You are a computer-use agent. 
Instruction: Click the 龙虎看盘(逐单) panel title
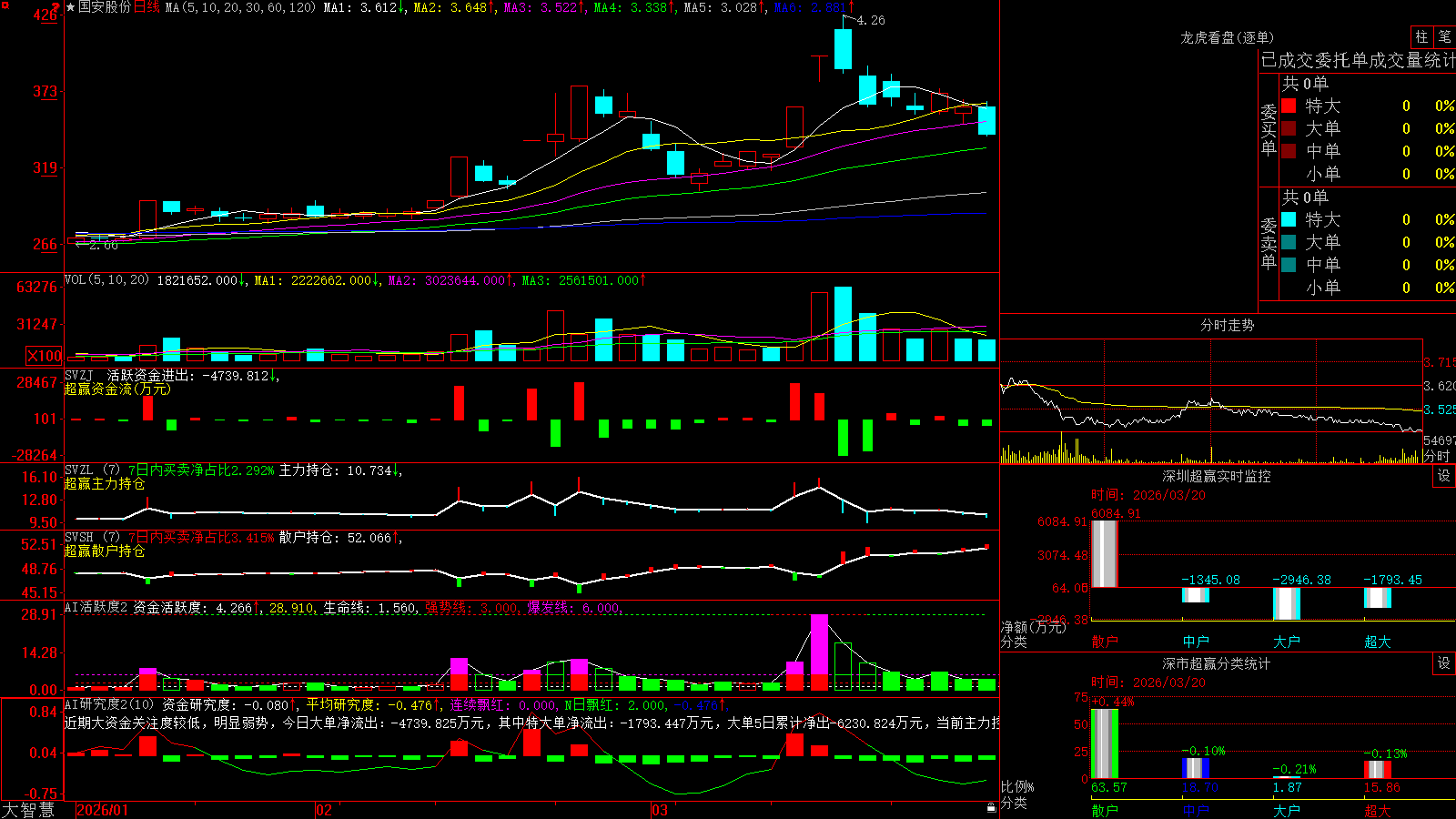click(x=1227, y=37)
